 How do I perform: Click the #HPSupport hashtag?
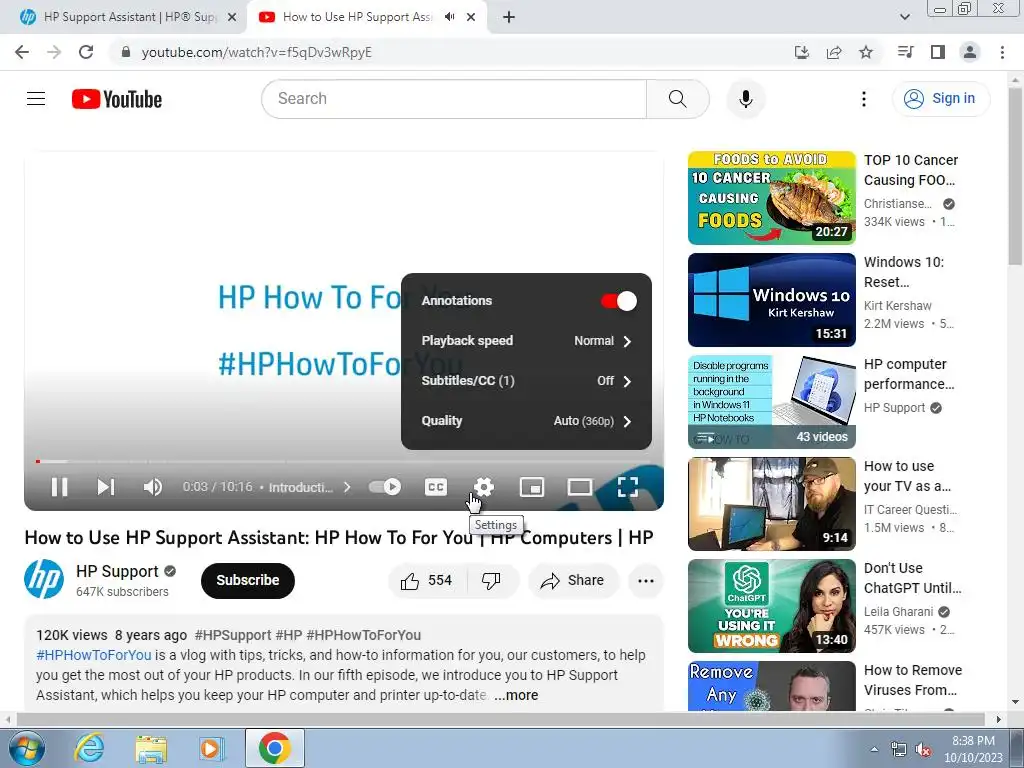coord(232,635)
